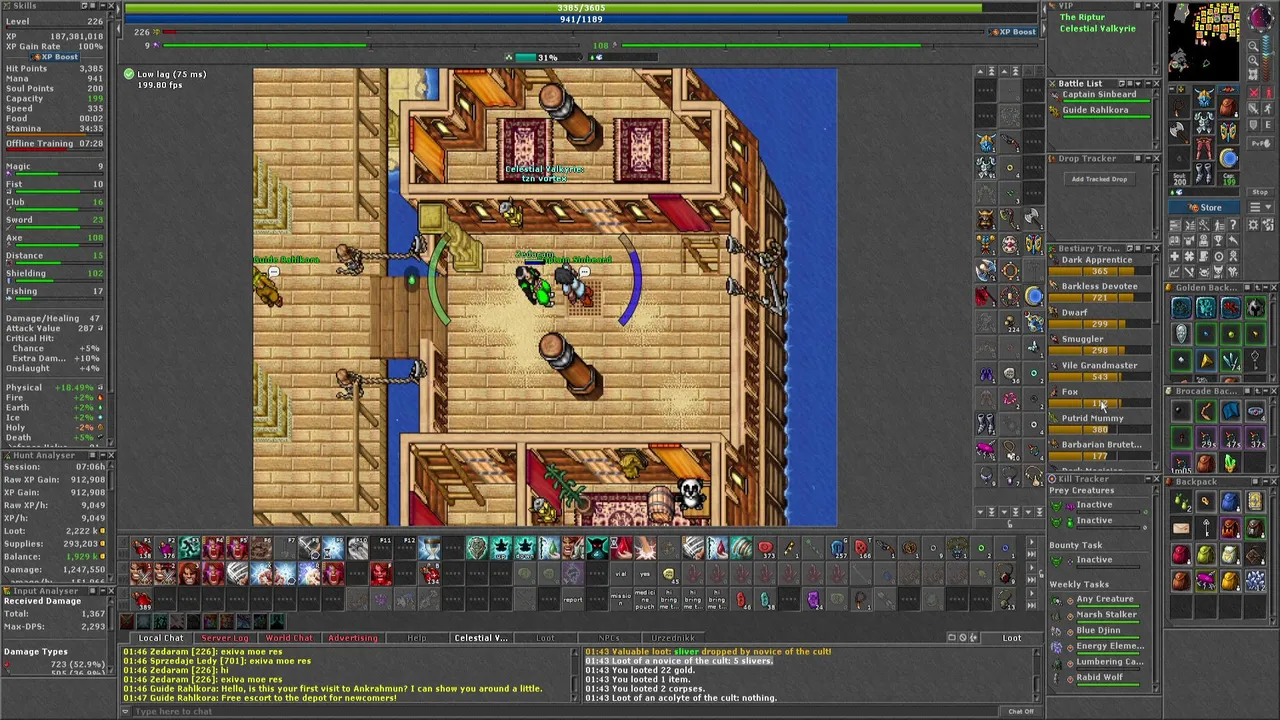Click the medicine pouch action bar slot
This screenshot has width=1280, height=720.
[645, 598]
